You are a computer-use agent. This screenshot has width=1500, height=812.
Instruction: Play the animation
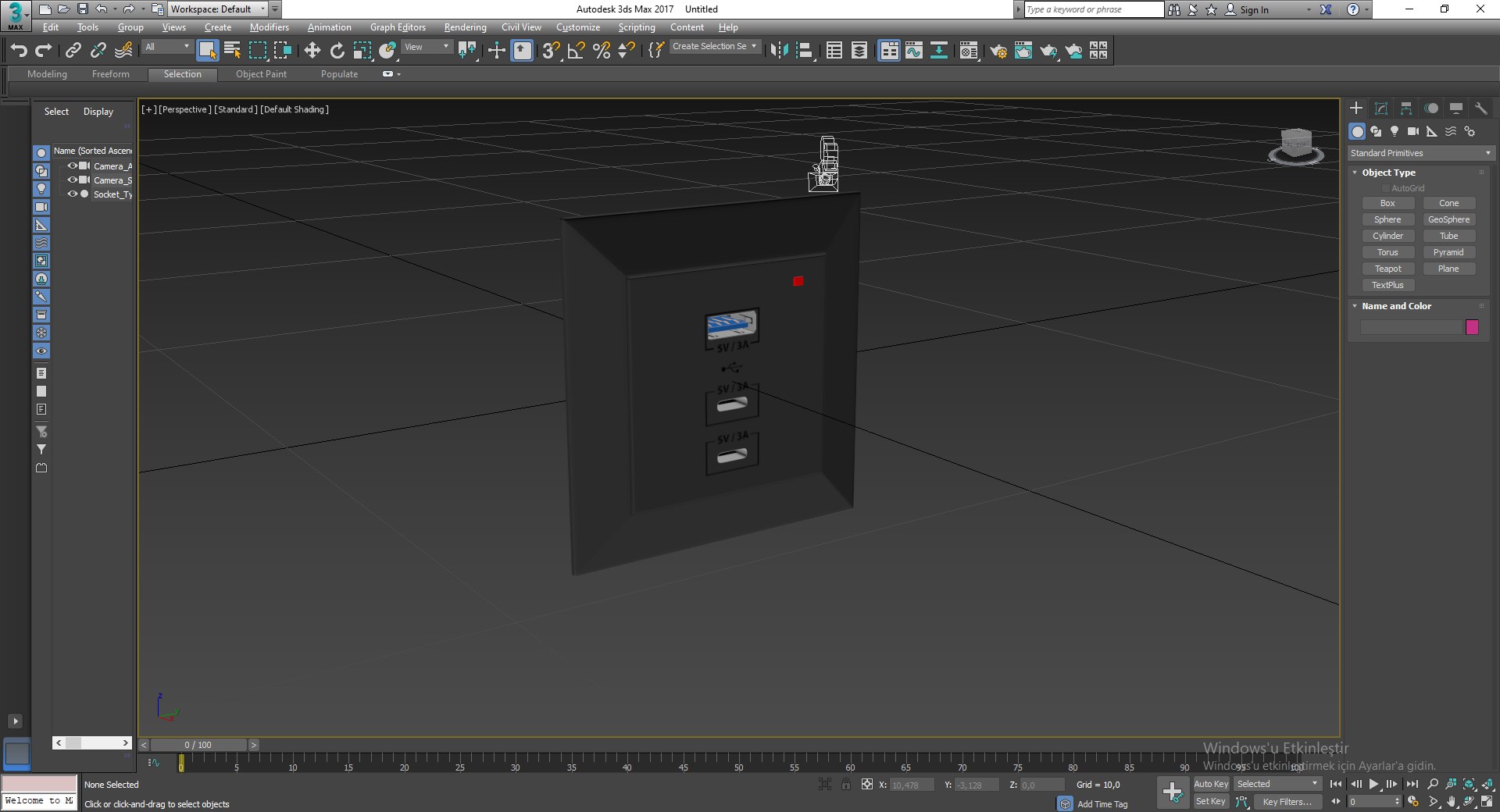click(x=1373, y=784)
